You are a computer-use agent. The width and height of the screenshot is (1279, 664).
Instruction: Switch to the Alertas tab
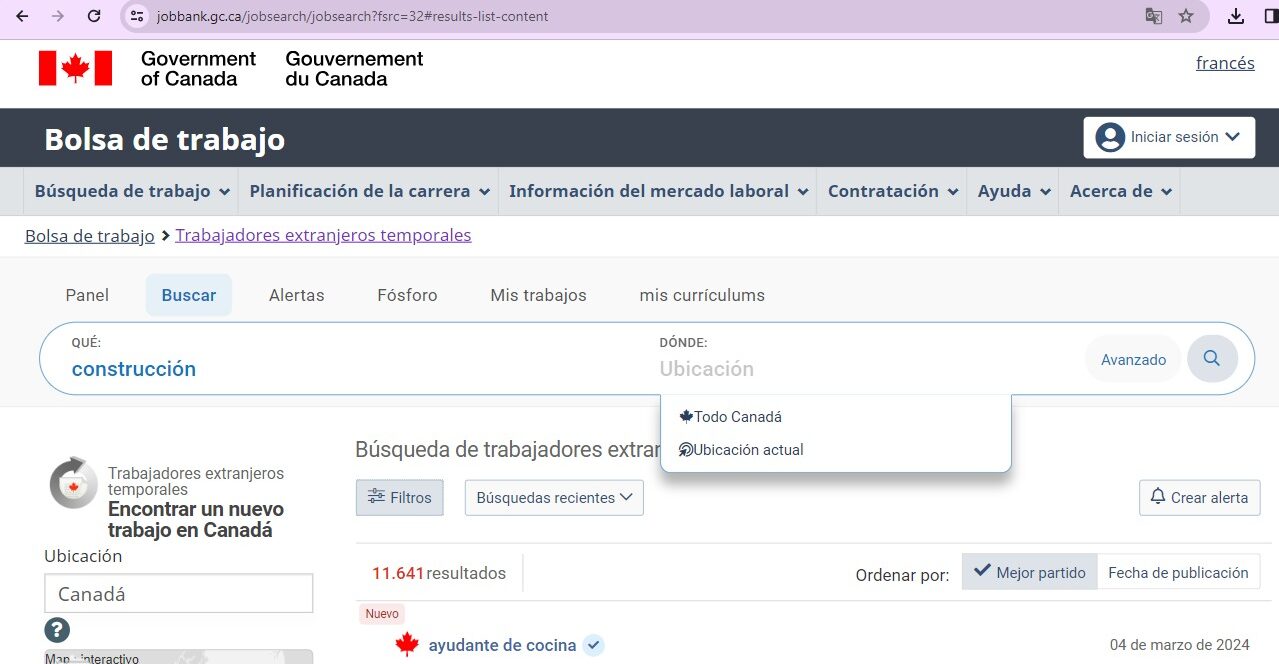click(296, 295)
